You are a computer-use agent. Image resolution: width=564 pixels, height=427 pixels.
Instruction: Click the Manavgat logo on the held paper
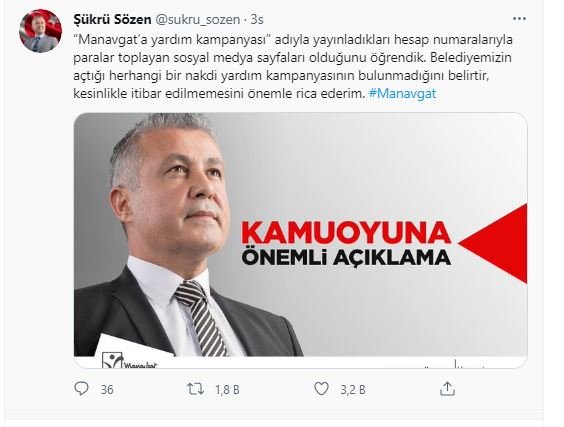tap(129, 360)
